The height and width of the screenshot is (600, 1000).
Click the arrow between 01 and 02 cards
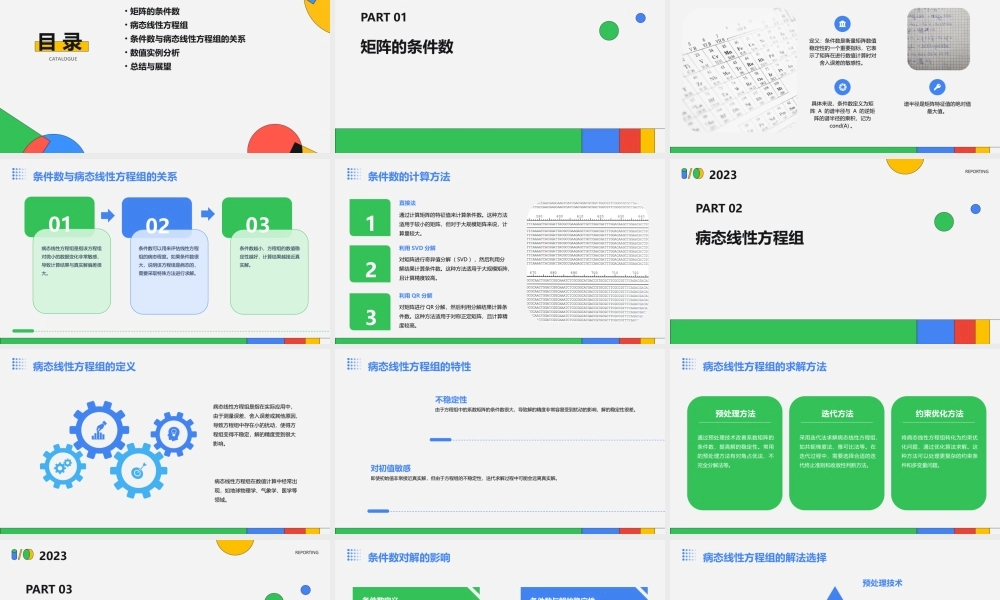[x=108, y=215]
